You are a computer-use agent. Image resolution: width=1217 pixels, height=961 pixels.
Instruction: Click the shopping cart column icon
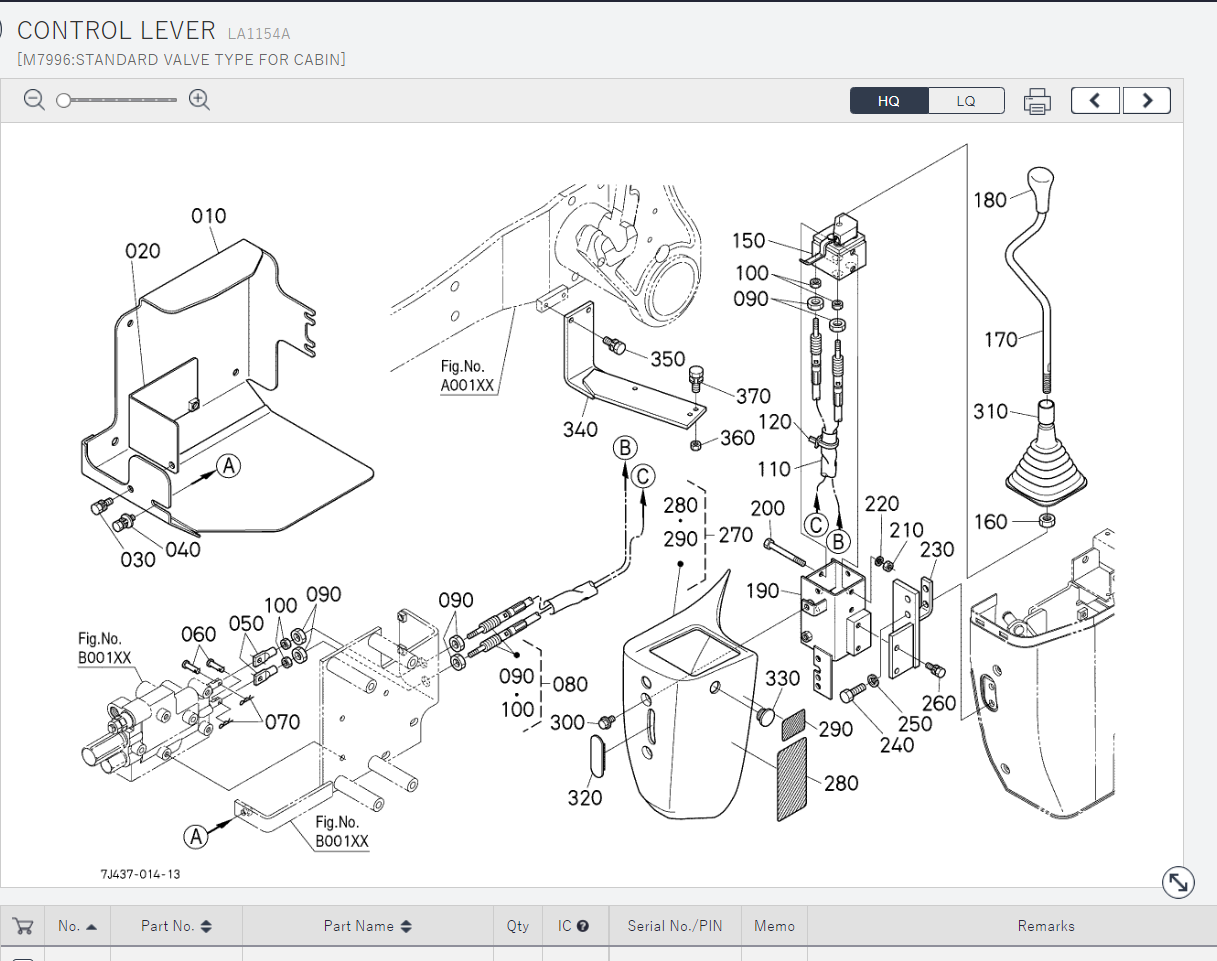(x=23, y=926)
